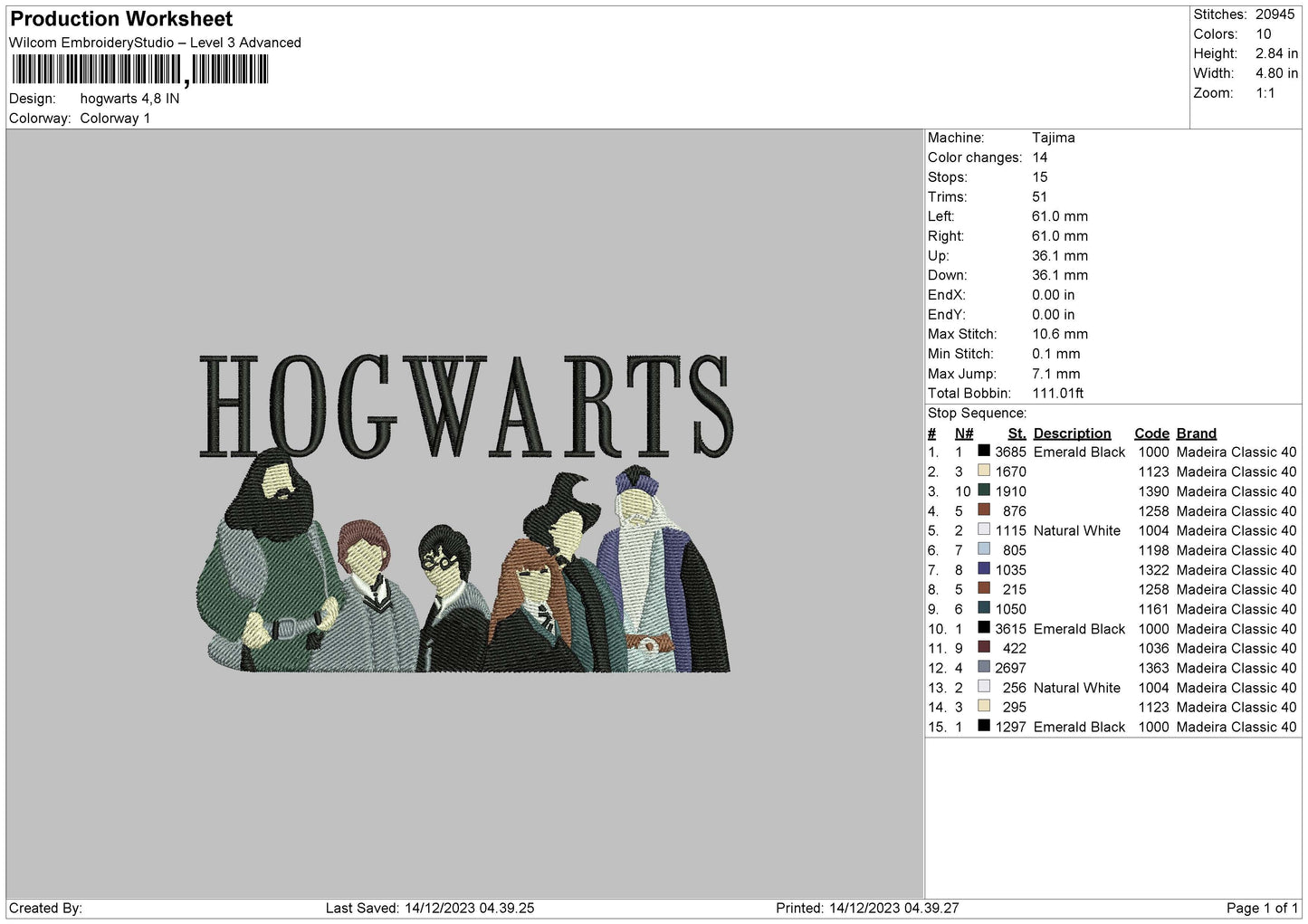Select the 'Page 1 of 1' indicator
The image size is (1308, 924).
(x=1262, y=908)
